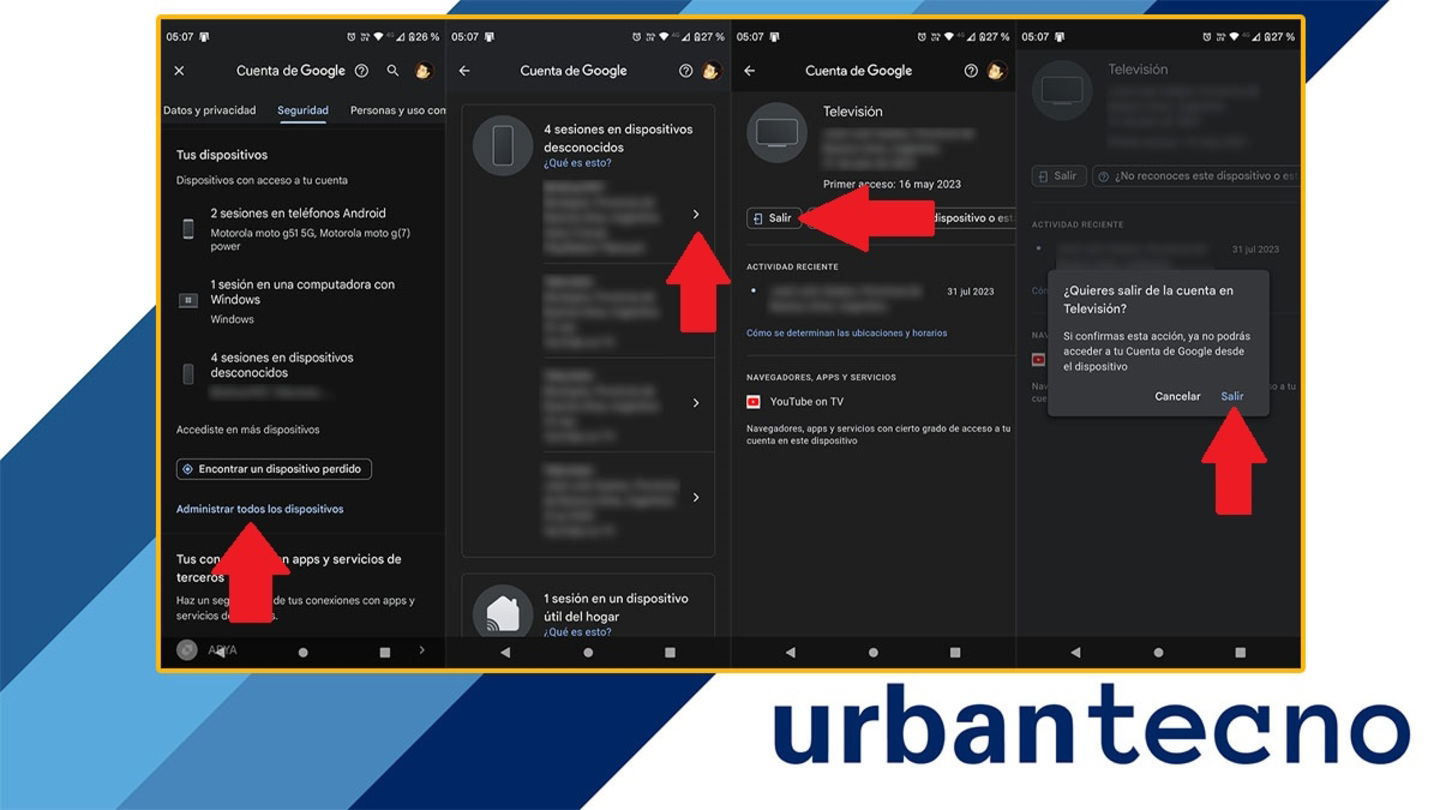Screen dimensions: 1440x810
Task: Tap home nav button on Seguridad screen
Action: [x=303, y=652]
